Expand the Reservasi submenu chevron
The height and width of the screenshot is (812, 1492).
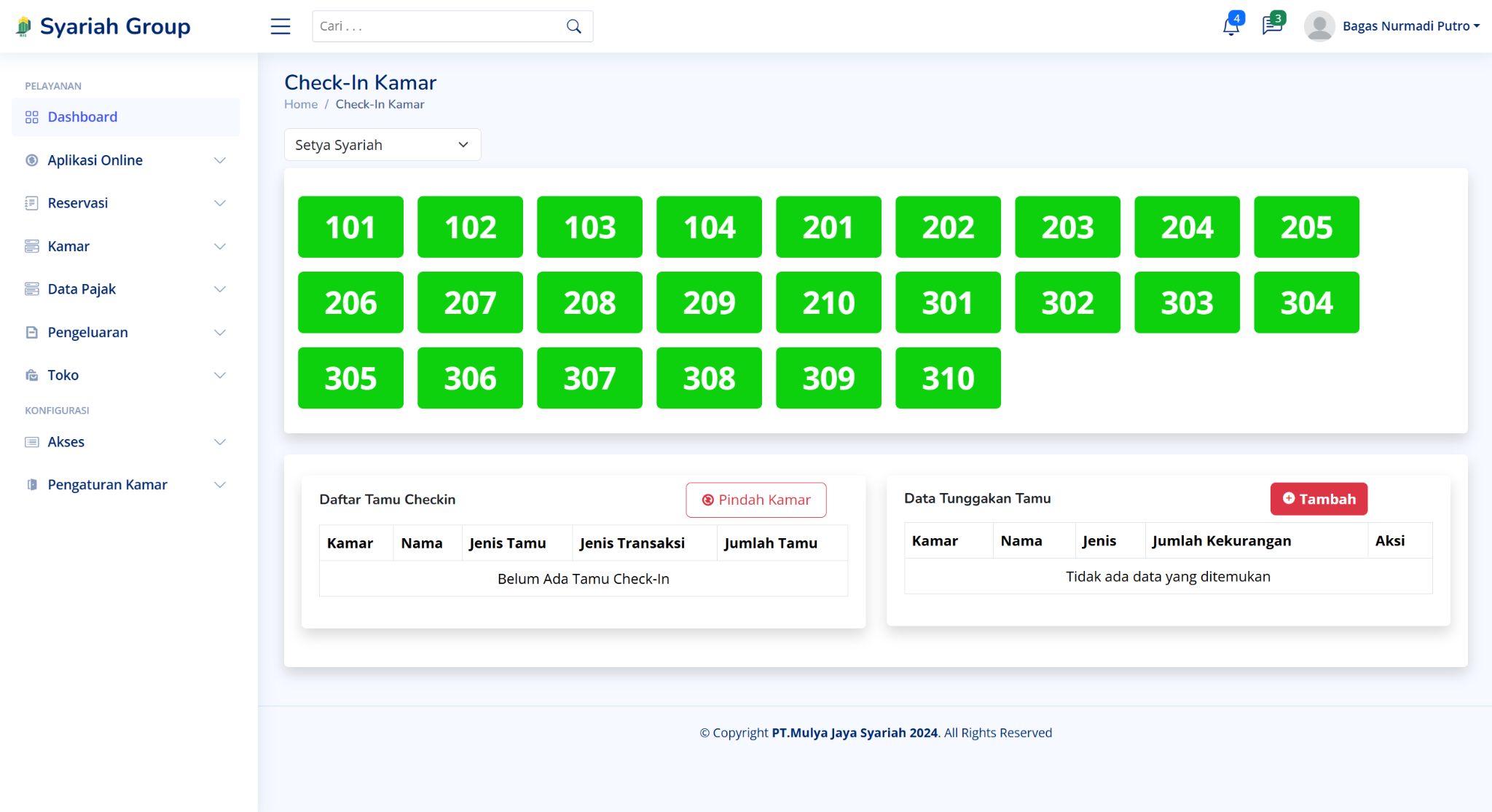219,203
